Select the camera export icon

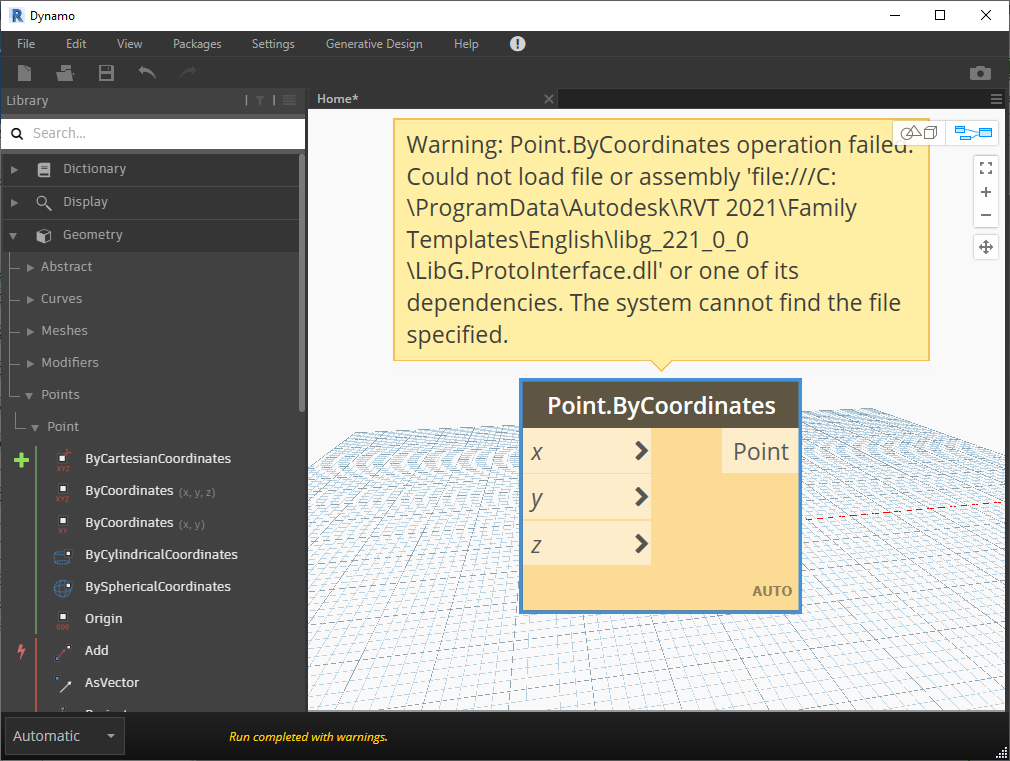(980, 73)
